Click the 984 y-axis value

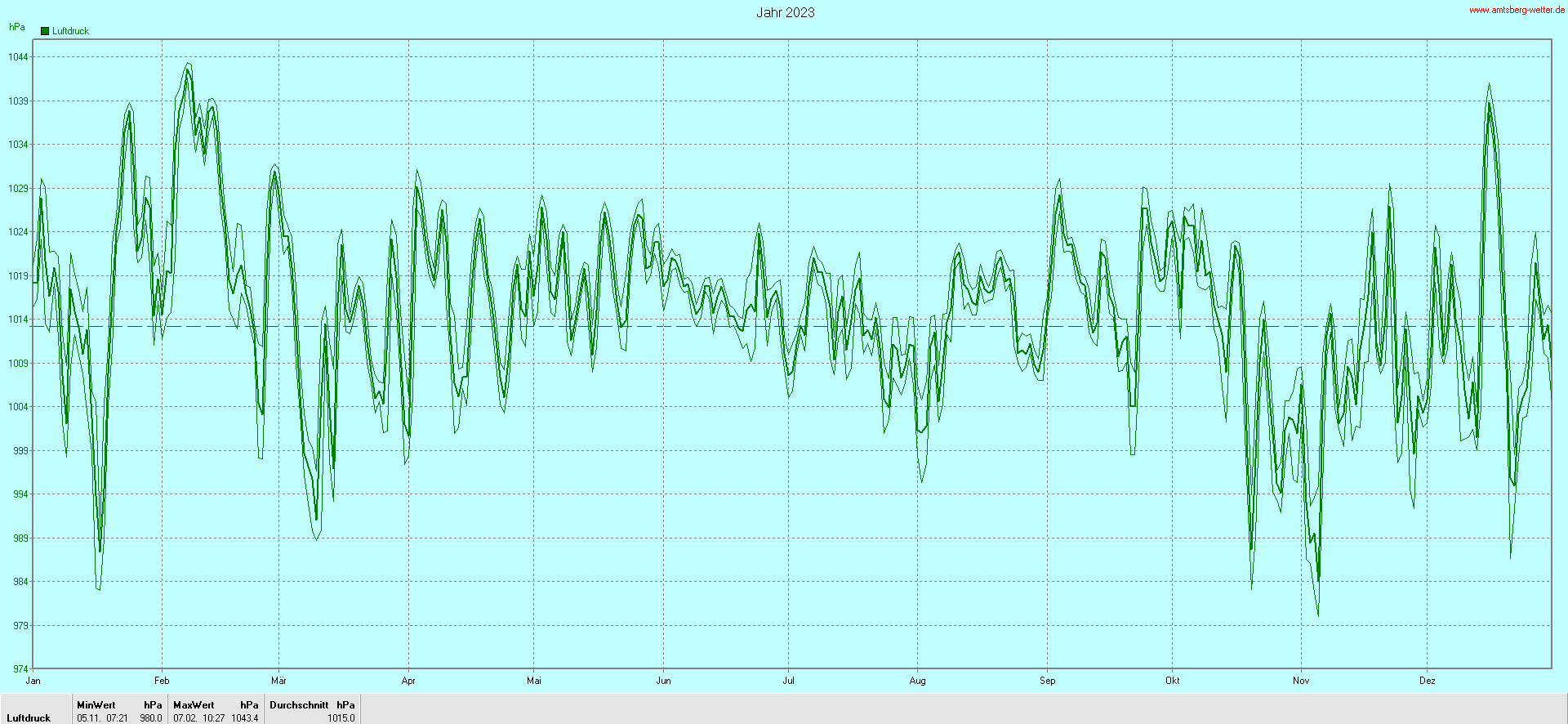(20, 582)
